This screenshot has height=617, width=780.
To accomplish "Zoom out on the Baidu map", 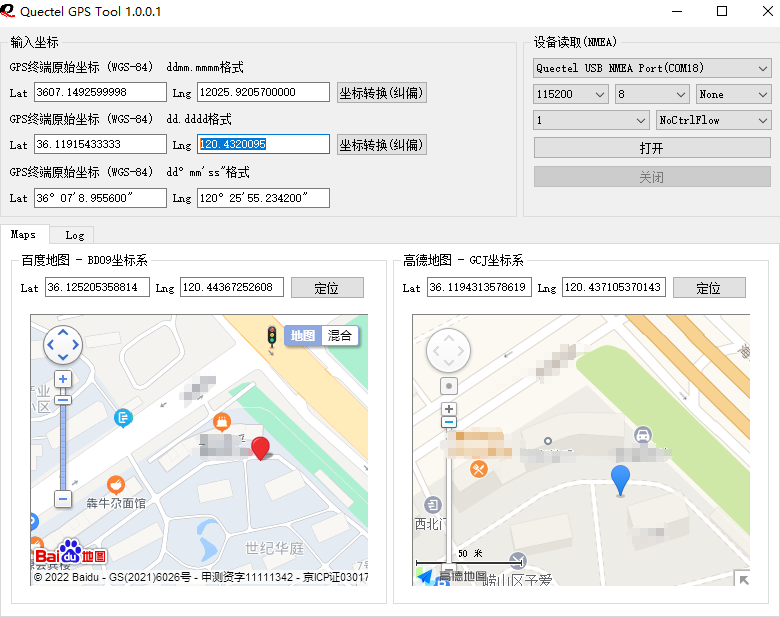I will (63, 499).
